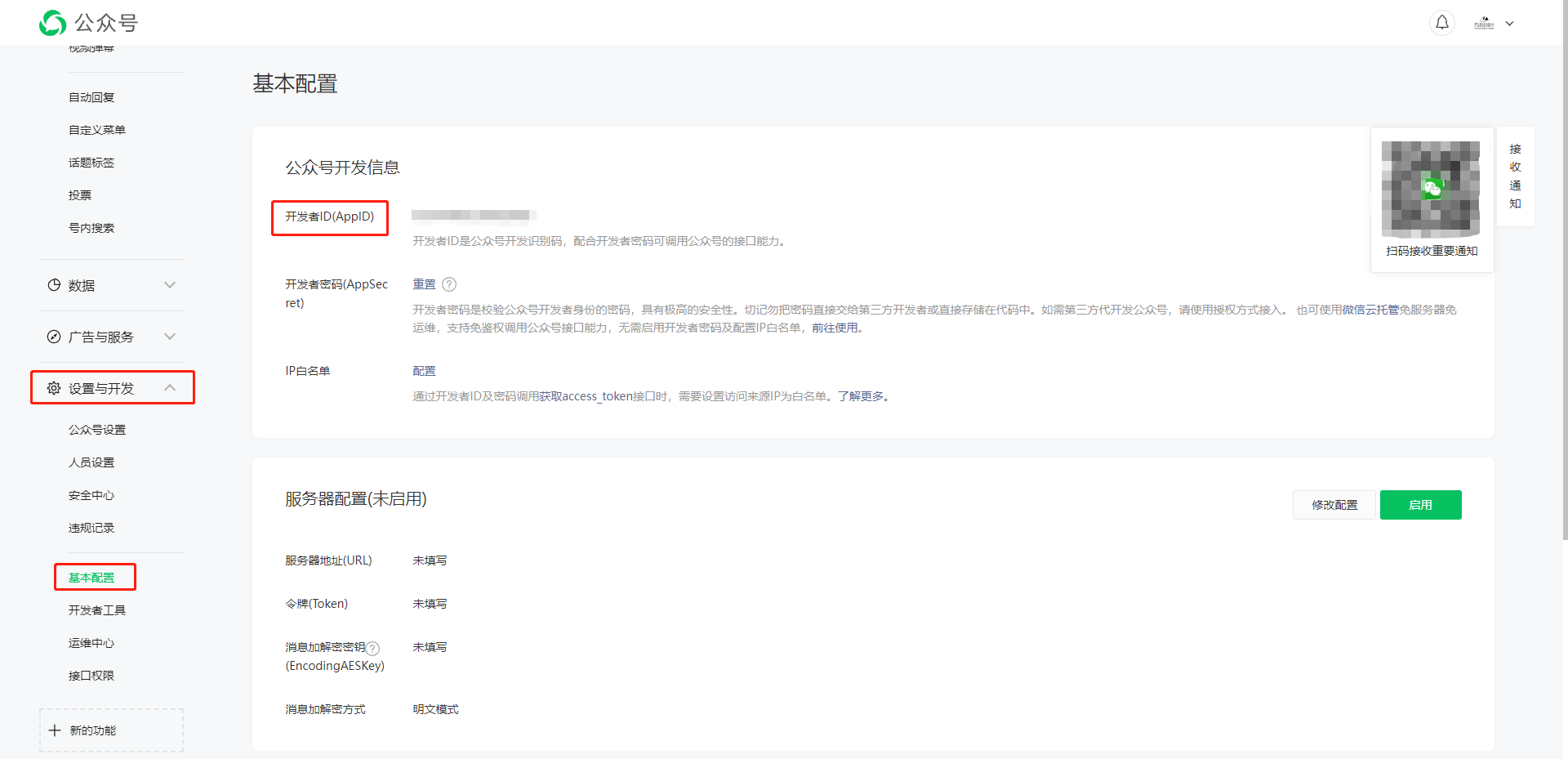The image size is (1568, 759).
Task: Open 公众号设置 in sidebar
Action: [97, 430]
